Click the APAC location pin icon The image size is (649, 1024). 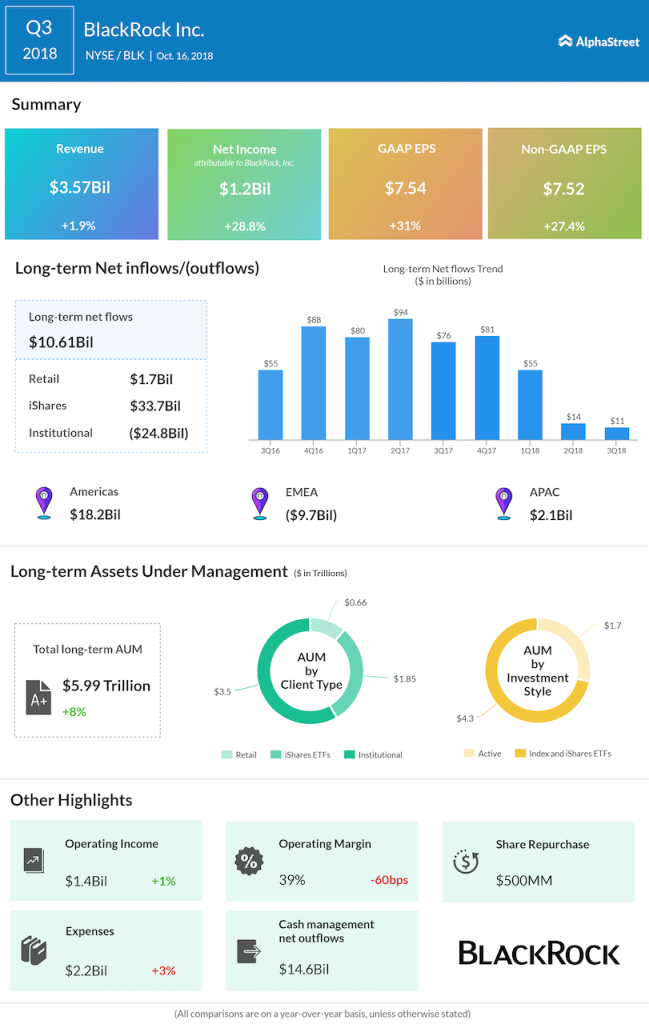503,504
